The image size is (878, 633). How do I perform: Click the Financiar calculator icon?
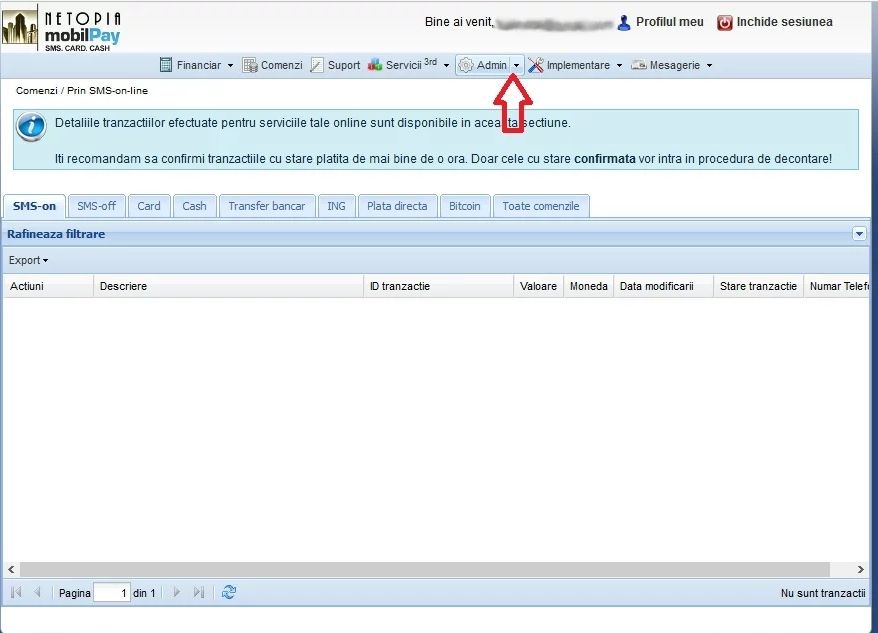click(166, 65)
